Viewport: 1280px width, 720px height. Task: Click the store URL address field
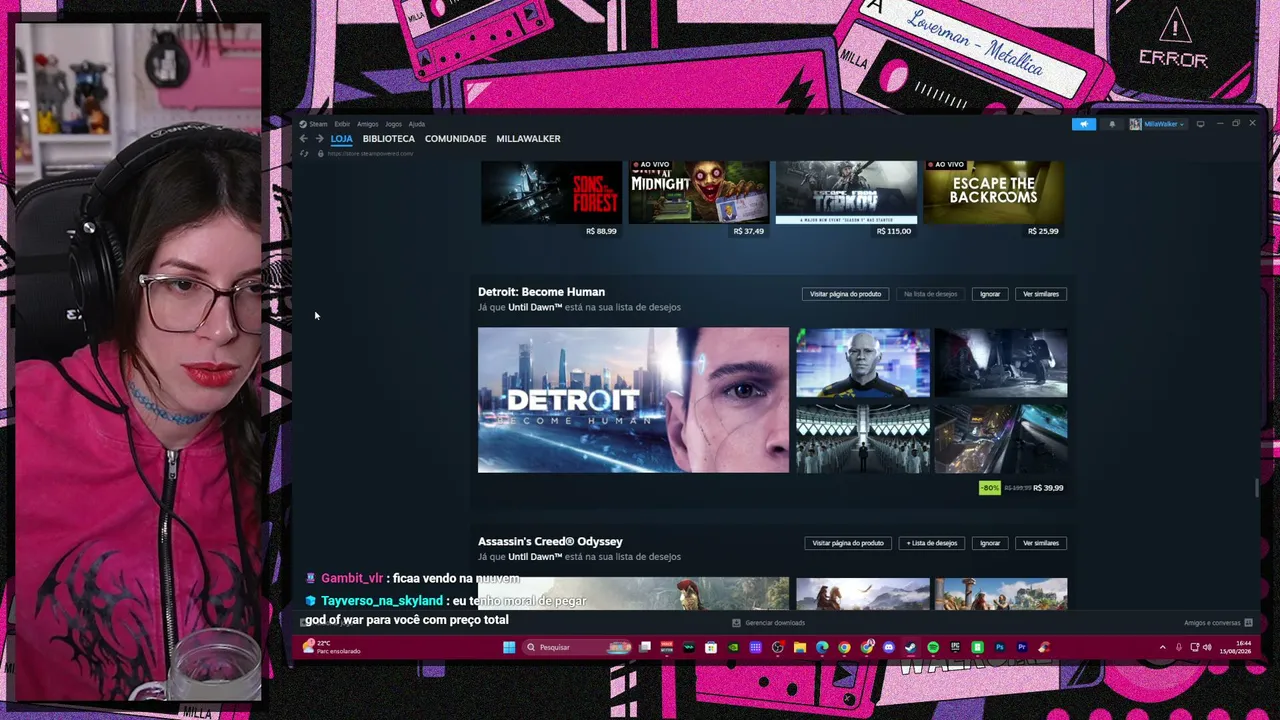(371, 154)
